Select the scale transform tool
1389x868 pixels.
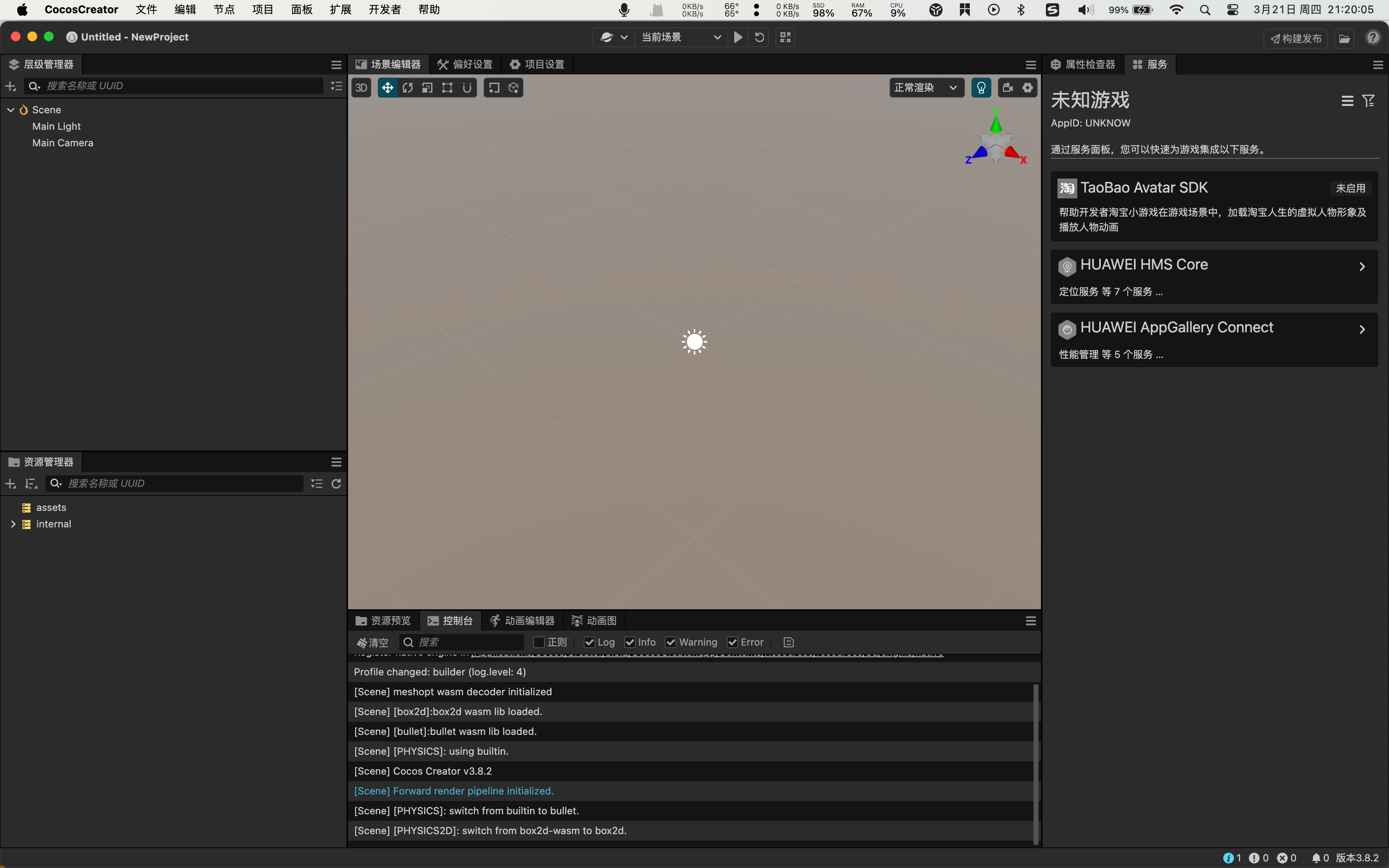click(427, 88)
